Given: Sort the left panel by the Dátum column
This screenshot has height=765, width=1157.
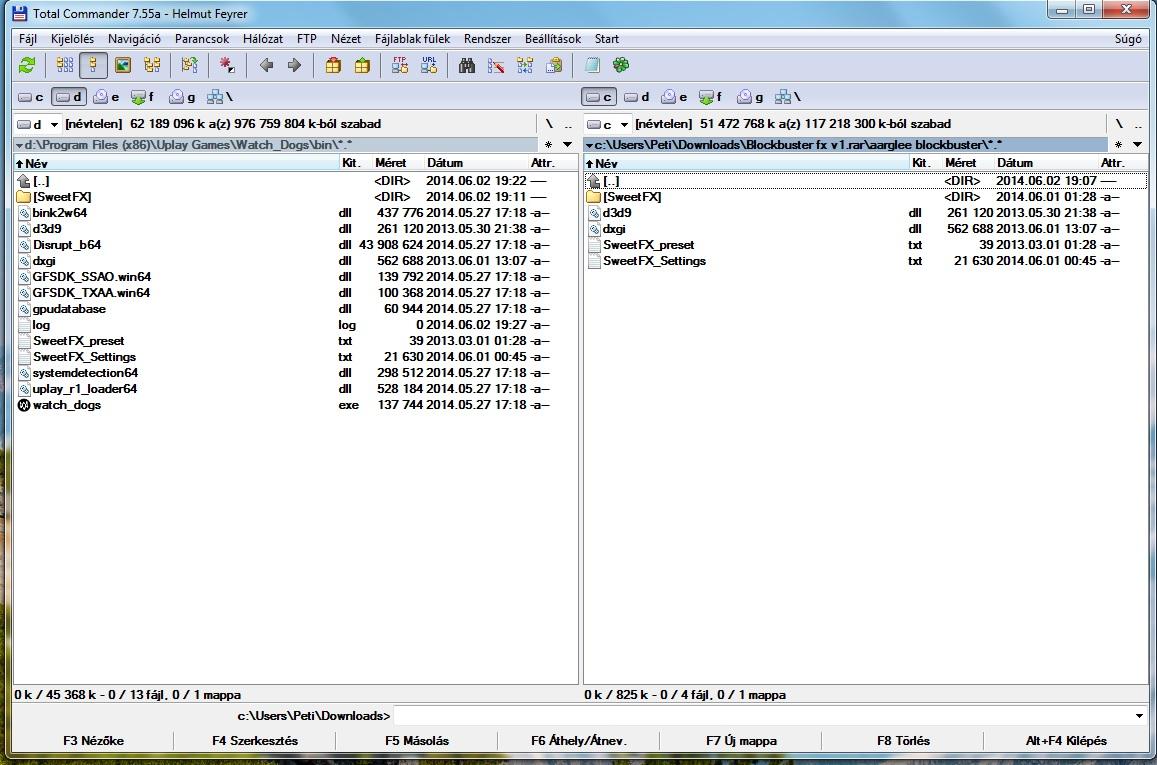Looking at the screenshot, I should tap(445, 163).
